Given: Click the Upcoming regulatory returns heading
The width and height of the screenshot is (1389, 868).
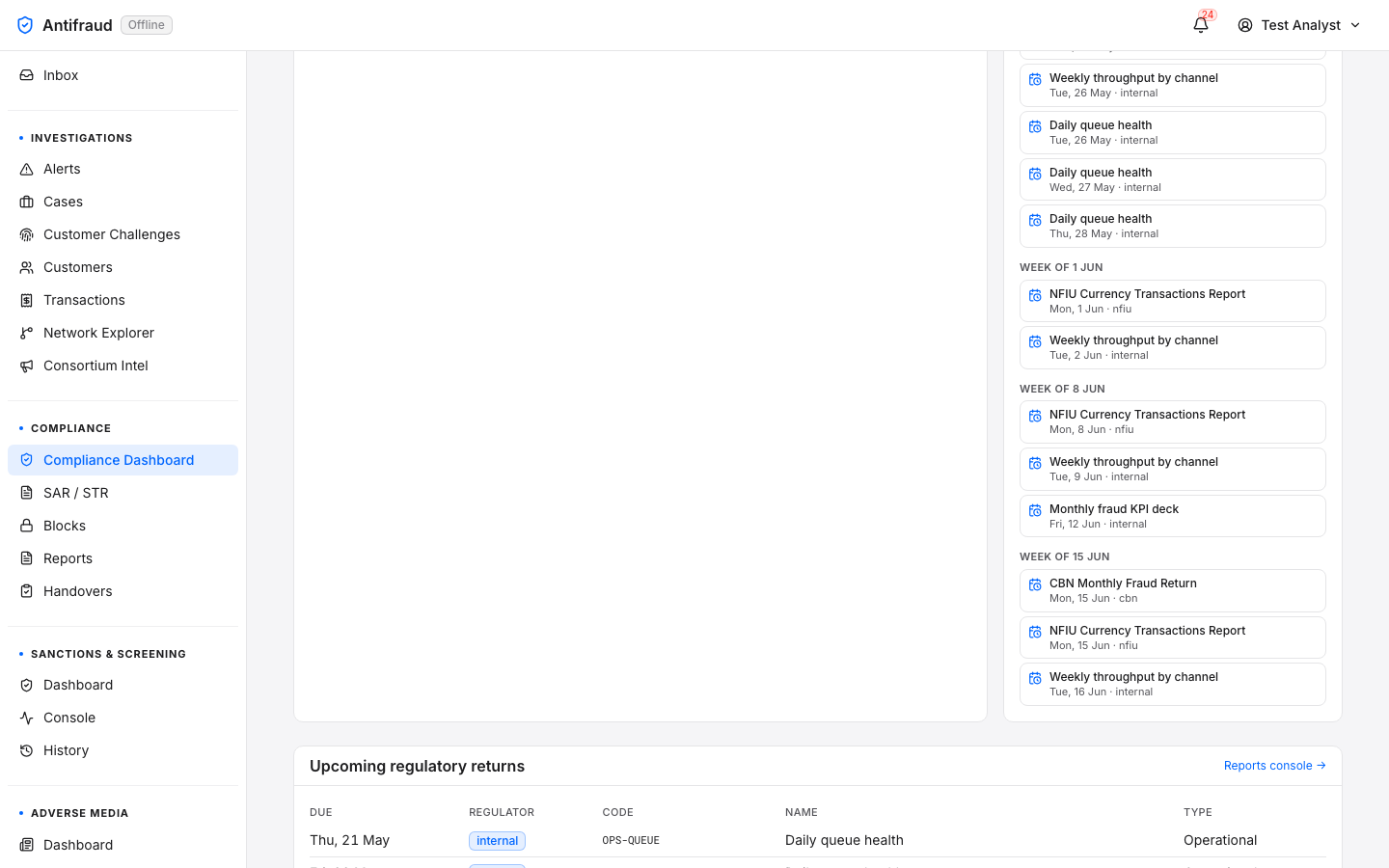Looking at the screenshot, I should (417, 766).
